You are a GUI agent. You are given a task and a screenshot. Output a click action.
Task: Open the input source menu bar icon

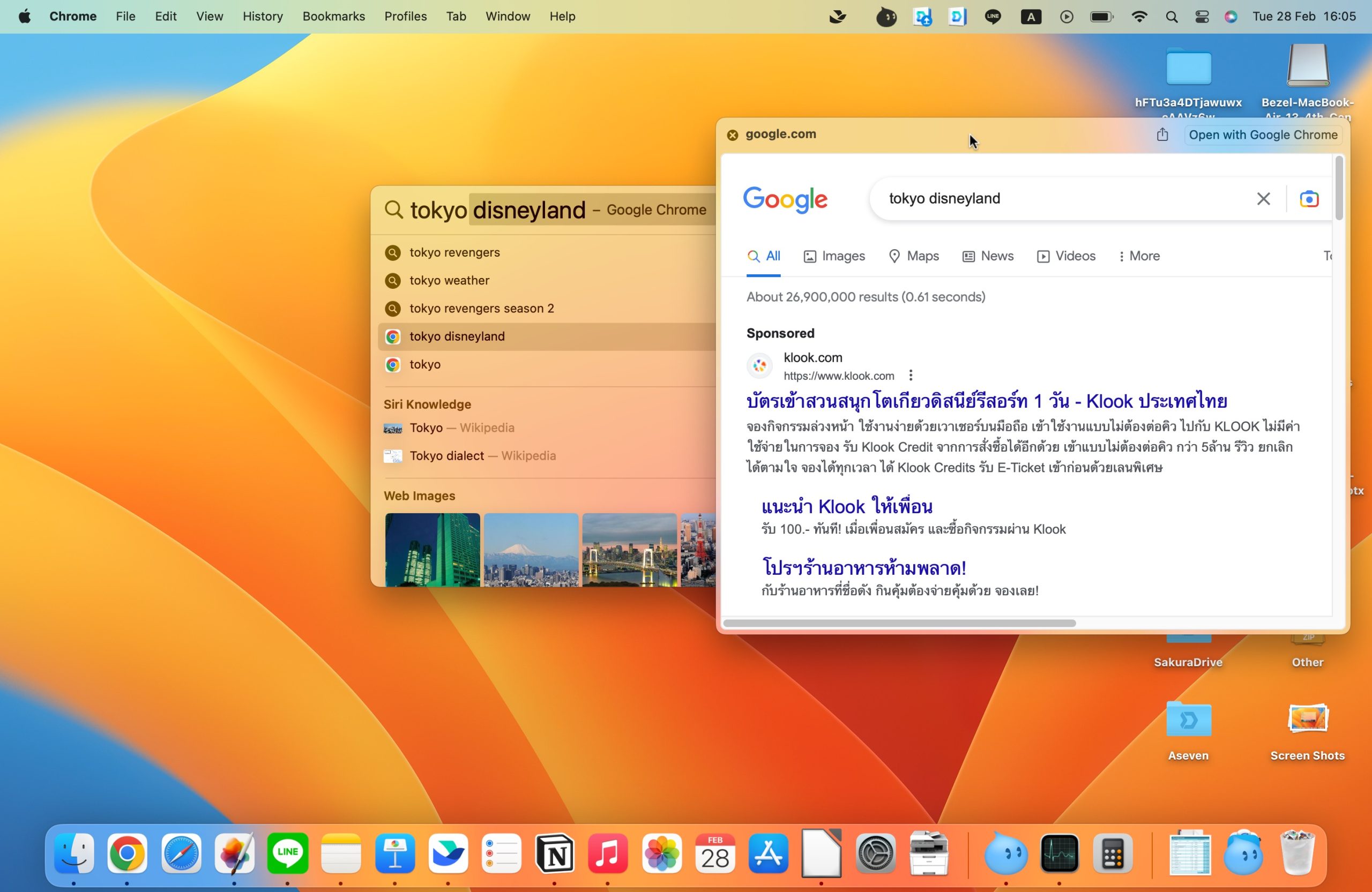coord(1031,17)
